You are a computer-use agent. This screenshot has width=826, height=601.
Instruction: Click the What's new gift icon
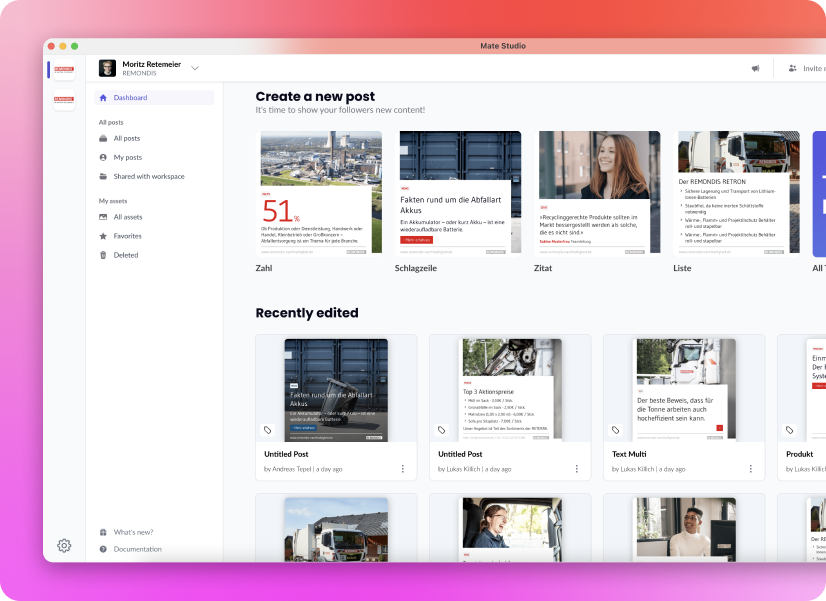click(103, 532)
